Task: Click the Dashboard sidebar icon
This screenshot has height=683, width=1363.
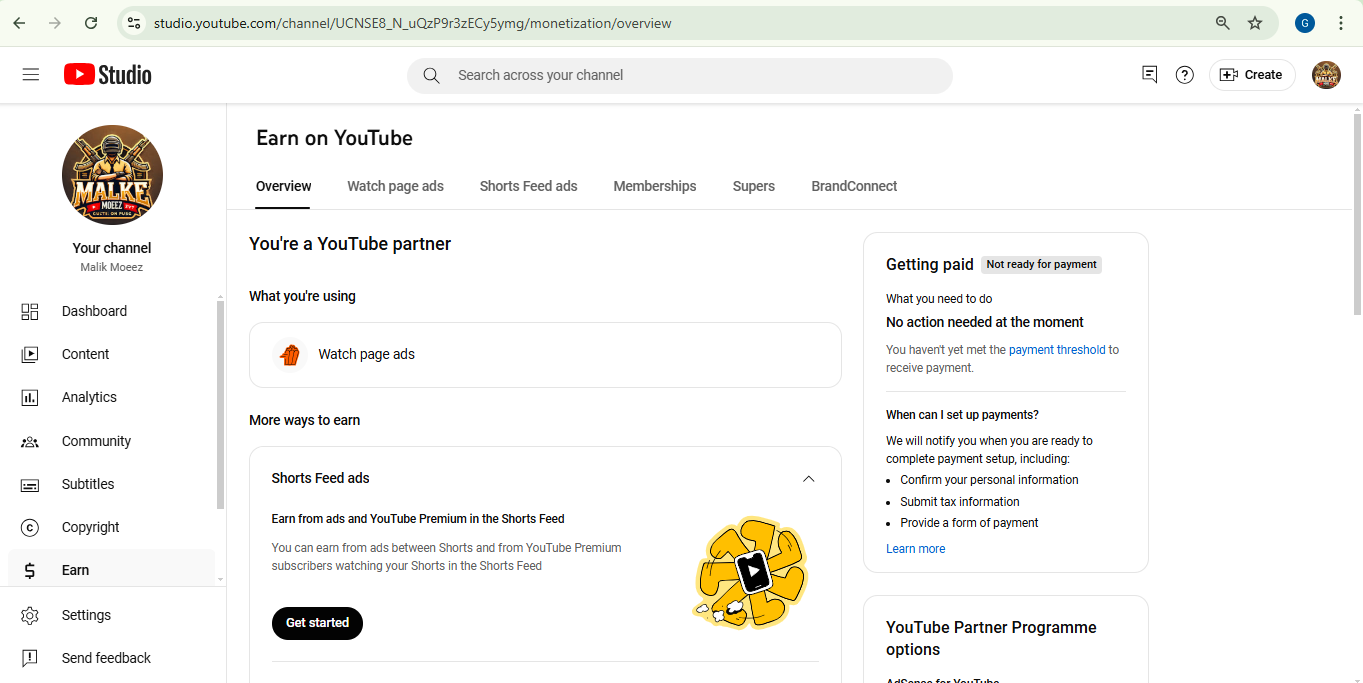Action: 30,311
